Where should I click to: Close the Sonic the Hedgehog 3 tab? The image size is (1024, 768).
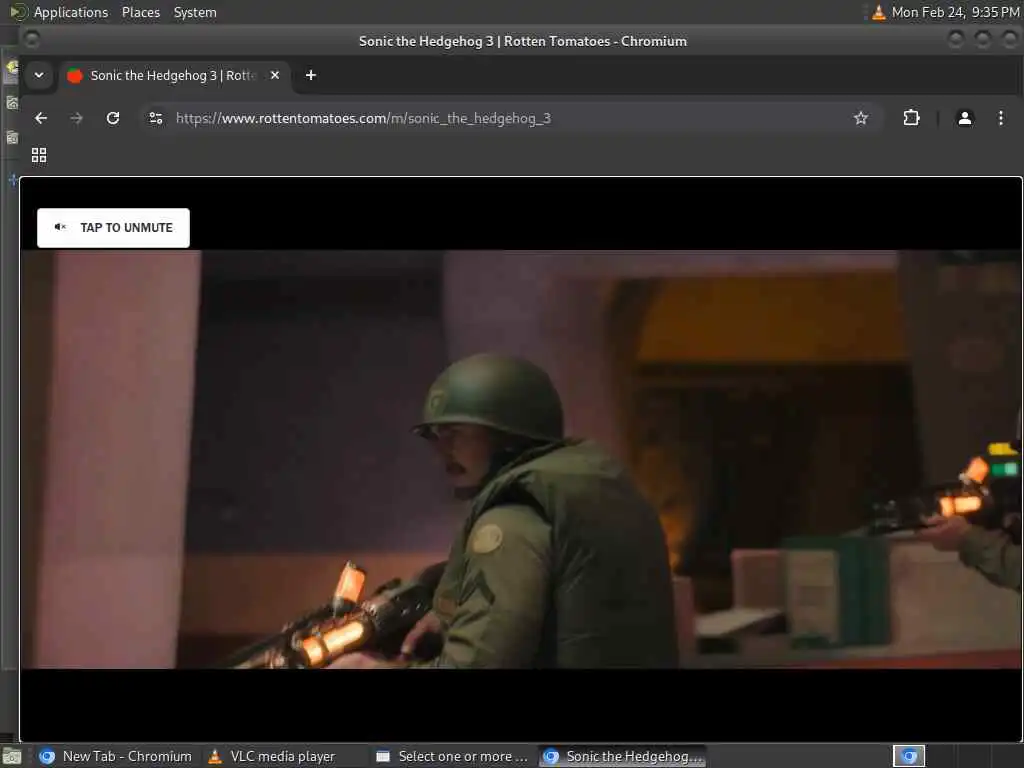tap(275, 75)
